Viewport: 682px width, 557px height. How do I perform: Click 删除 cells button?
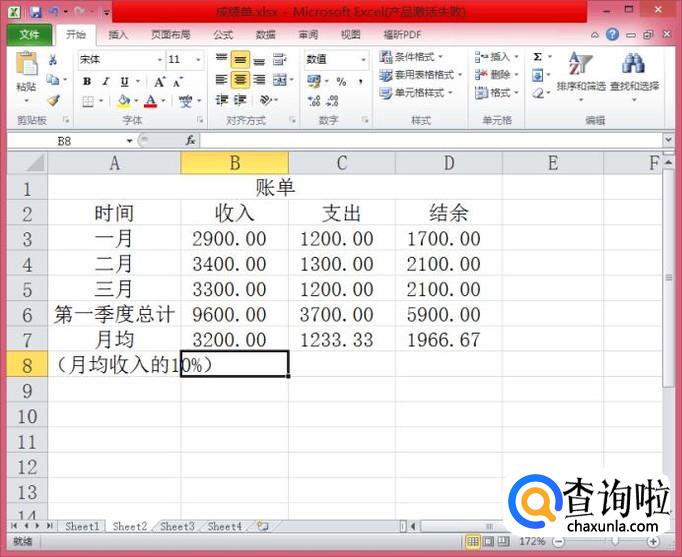(497, 75)
